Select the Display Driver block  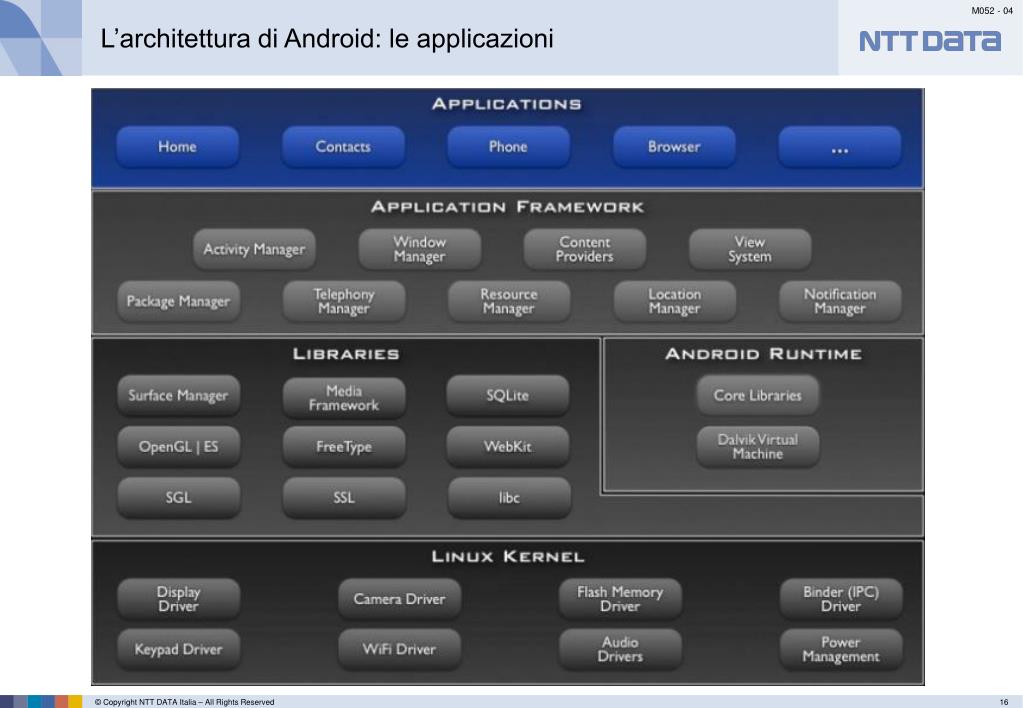(x=178, y=599)
